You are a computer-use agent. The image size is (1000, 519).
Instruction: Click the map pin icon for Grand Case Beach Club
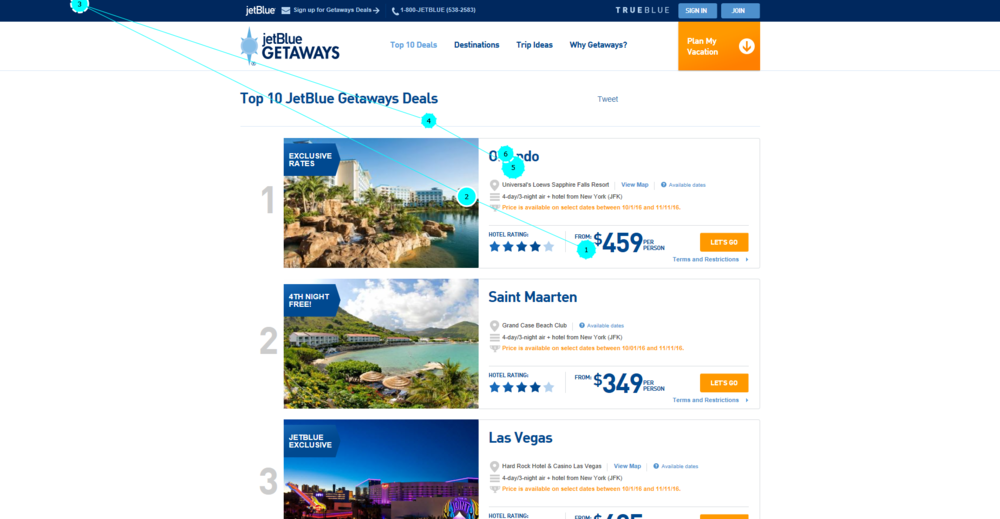click(x=494, y=326)
